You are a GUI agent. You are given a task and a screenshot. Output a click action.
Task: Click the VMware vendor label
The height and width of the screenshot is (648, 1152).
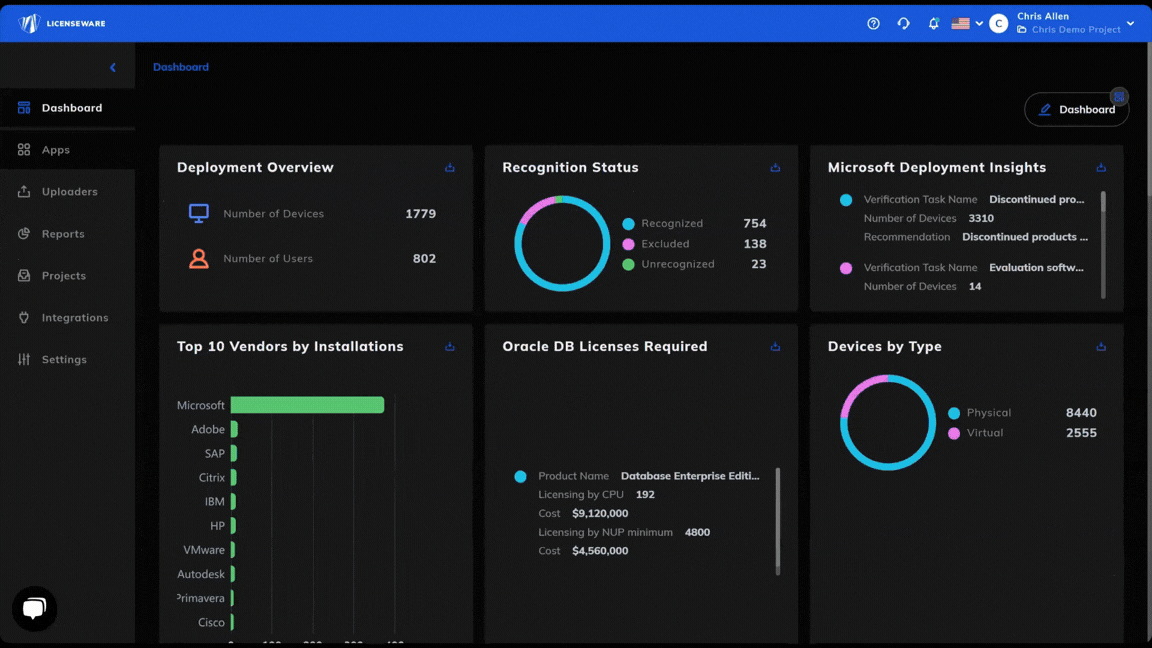tap(204, 550)
